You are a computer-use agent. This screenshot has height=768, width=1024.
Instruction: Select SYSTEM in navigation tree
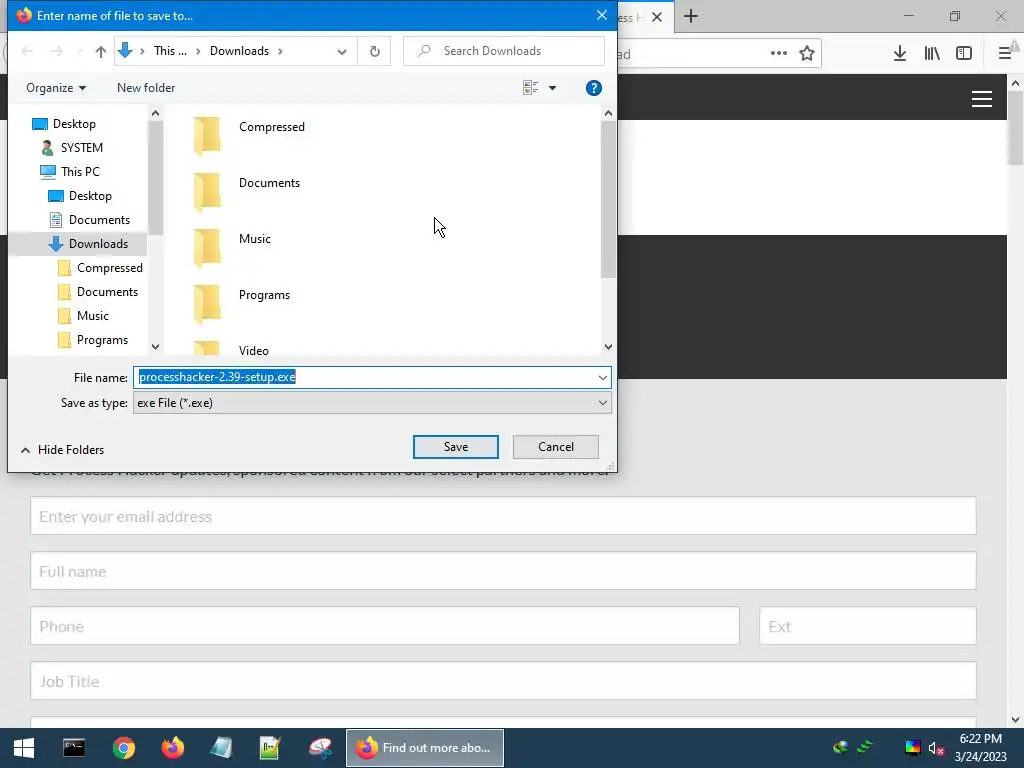pos(82,148)
